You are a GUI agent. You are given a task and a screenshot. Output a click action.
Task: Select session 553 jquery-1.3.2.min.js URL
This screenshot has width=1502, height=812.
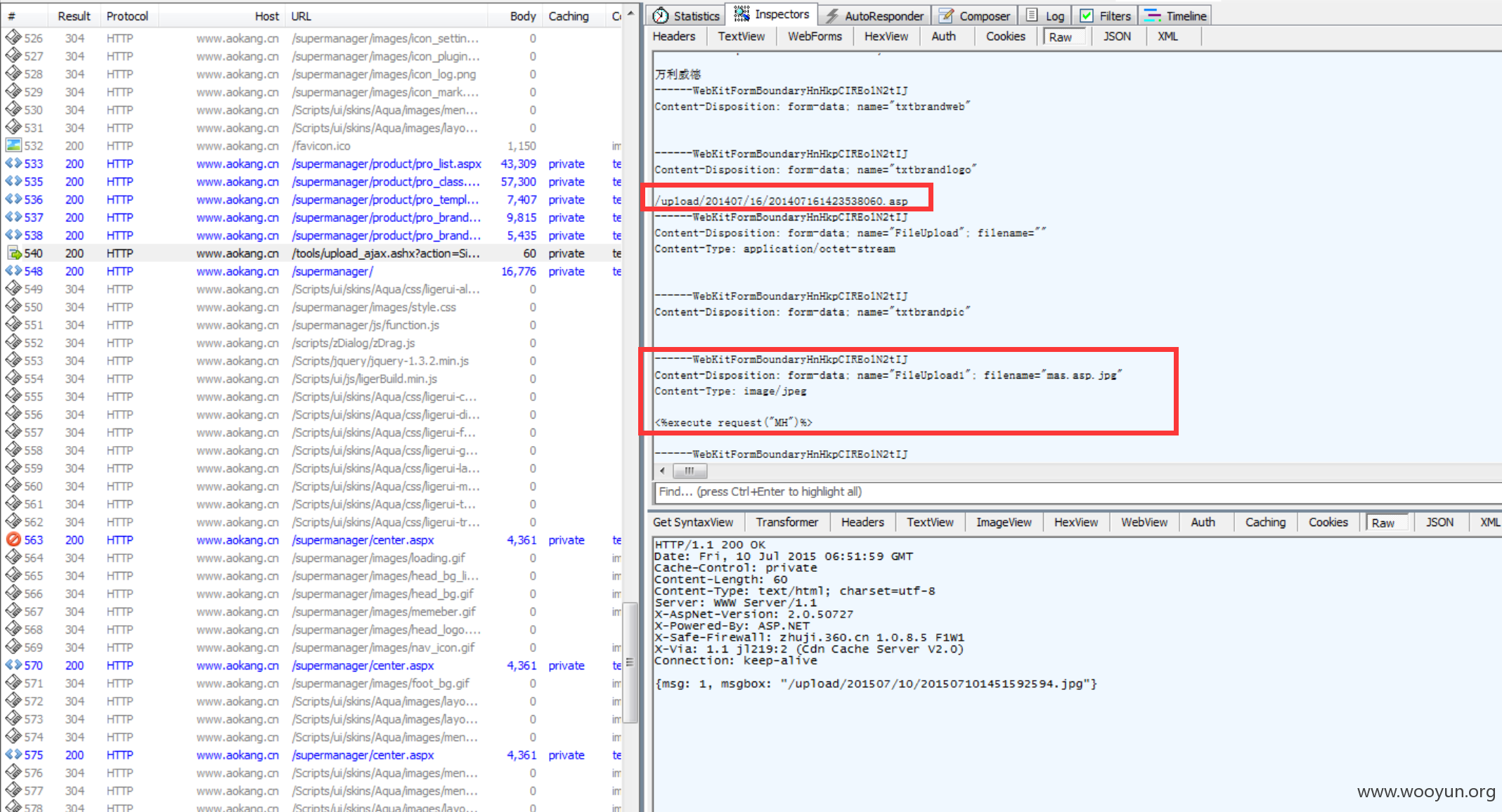pos(380,361)
